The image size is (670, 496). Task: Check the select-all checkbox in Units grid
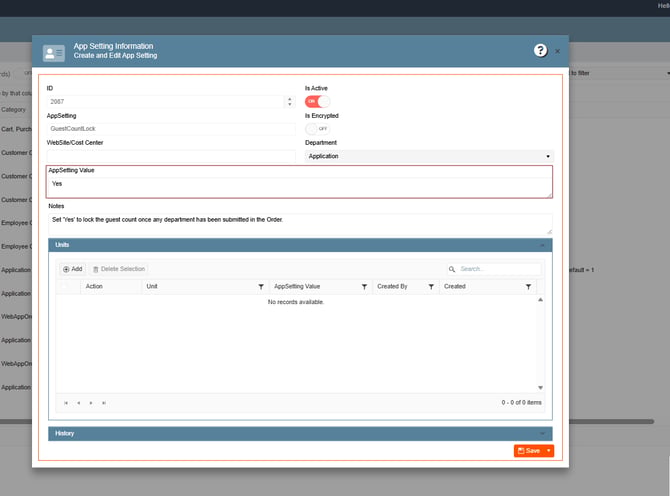pyautogui.click(x=65, y=286)
